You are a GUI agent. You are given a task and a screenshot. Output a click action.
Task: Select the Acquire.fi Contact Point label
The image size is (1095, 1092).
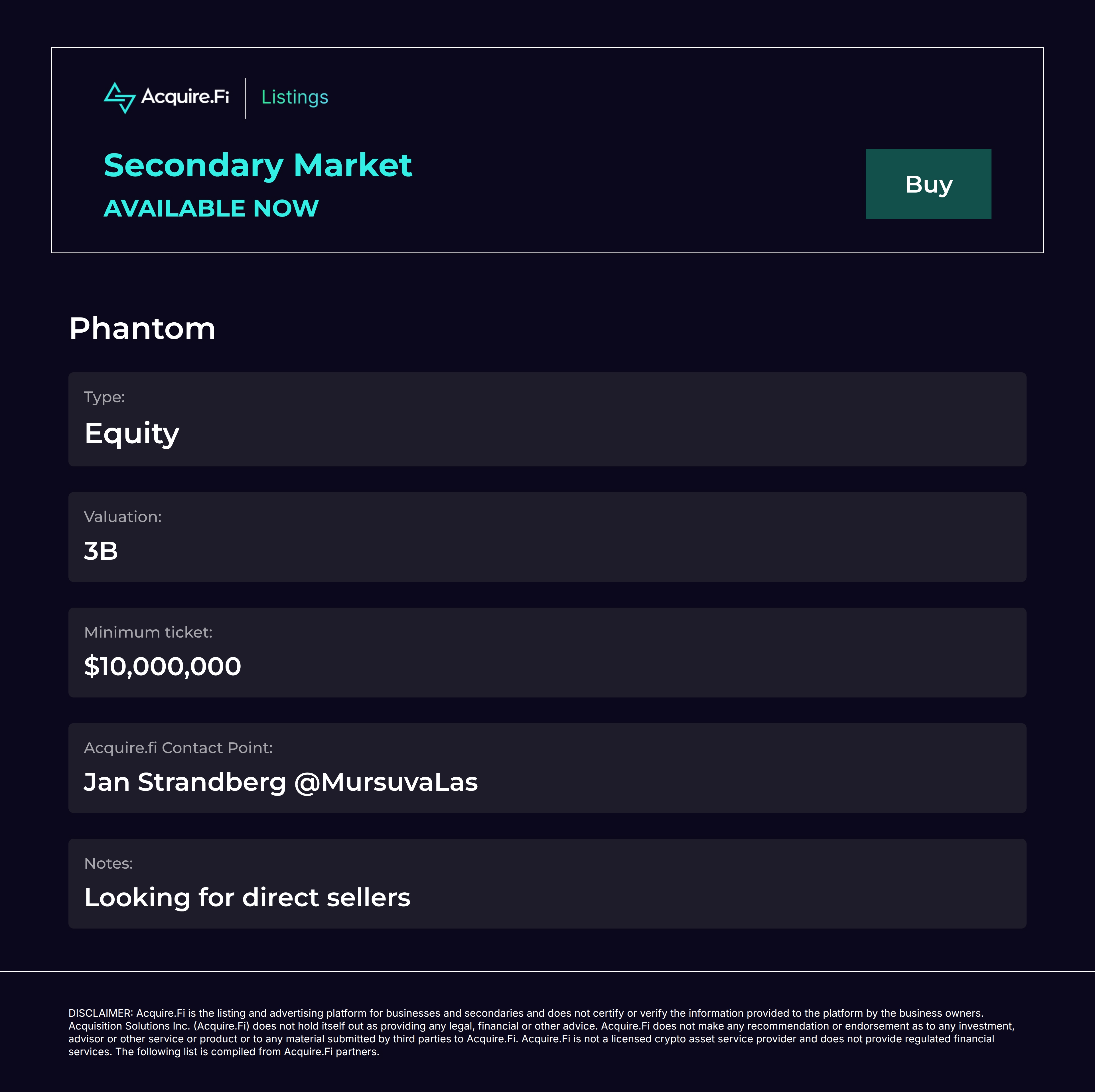tap(178, 748)
